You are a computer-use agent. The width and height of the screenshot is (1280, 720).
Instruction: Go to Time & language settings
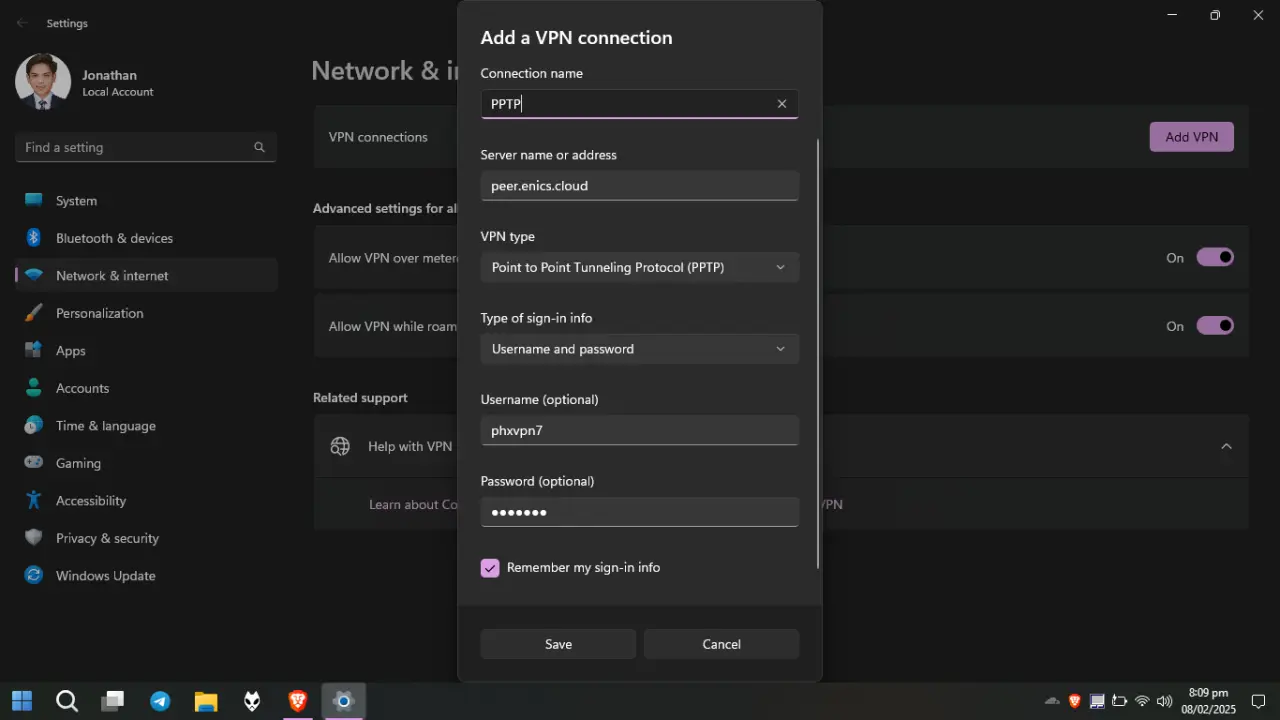(x=146, y=426)
